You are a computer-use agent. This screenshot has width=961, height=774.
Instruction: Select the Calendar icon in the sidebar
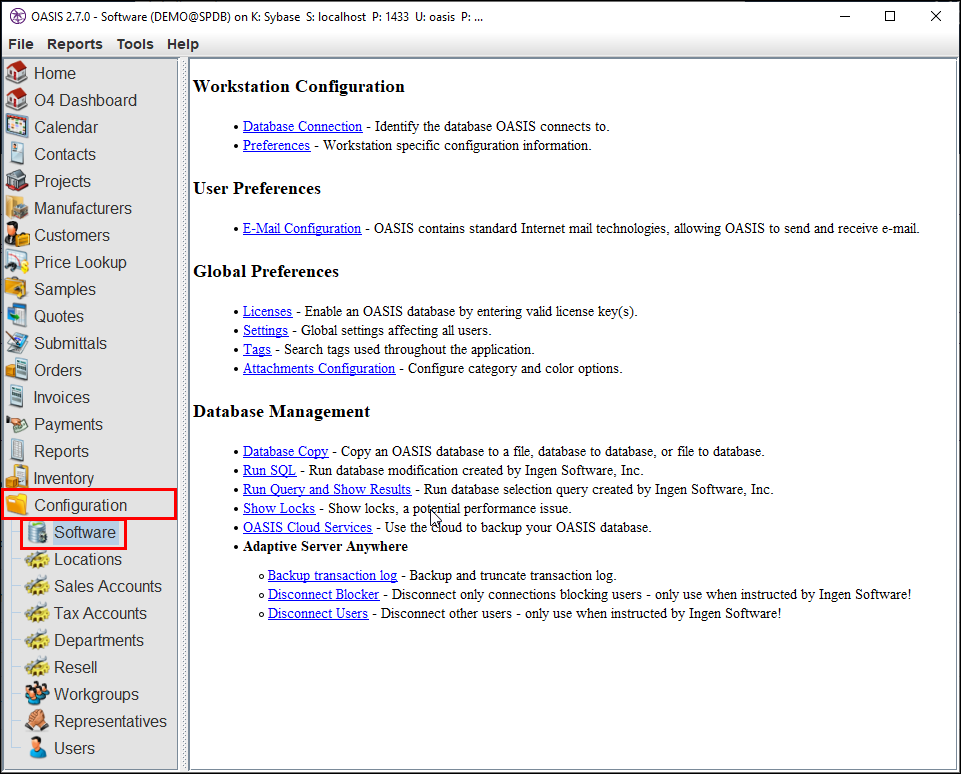point(17,127)
